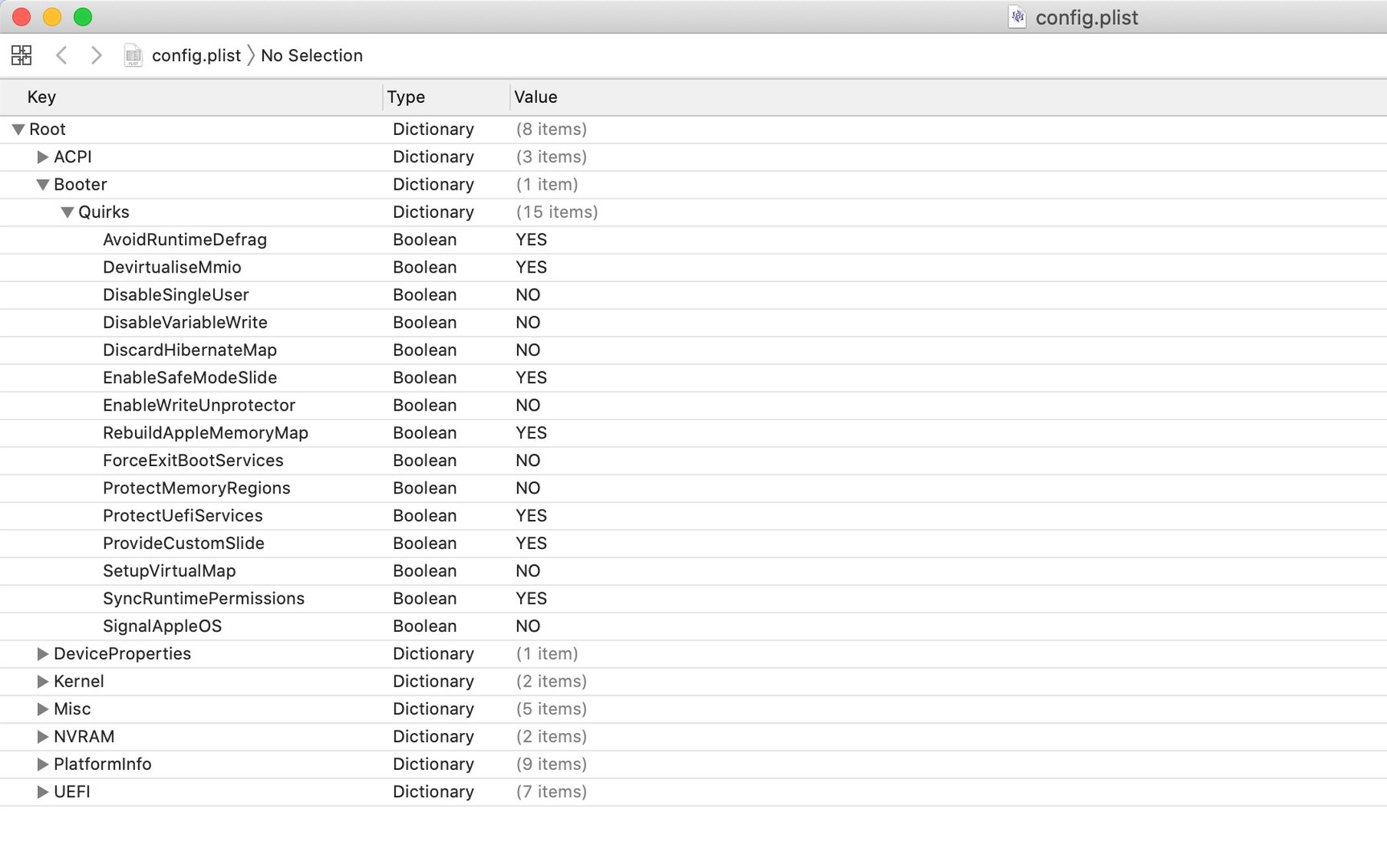Click the Dictionary type of the Quirks row
The image size is (1387, 868).
pyautogui.click(x=433, y=212)
